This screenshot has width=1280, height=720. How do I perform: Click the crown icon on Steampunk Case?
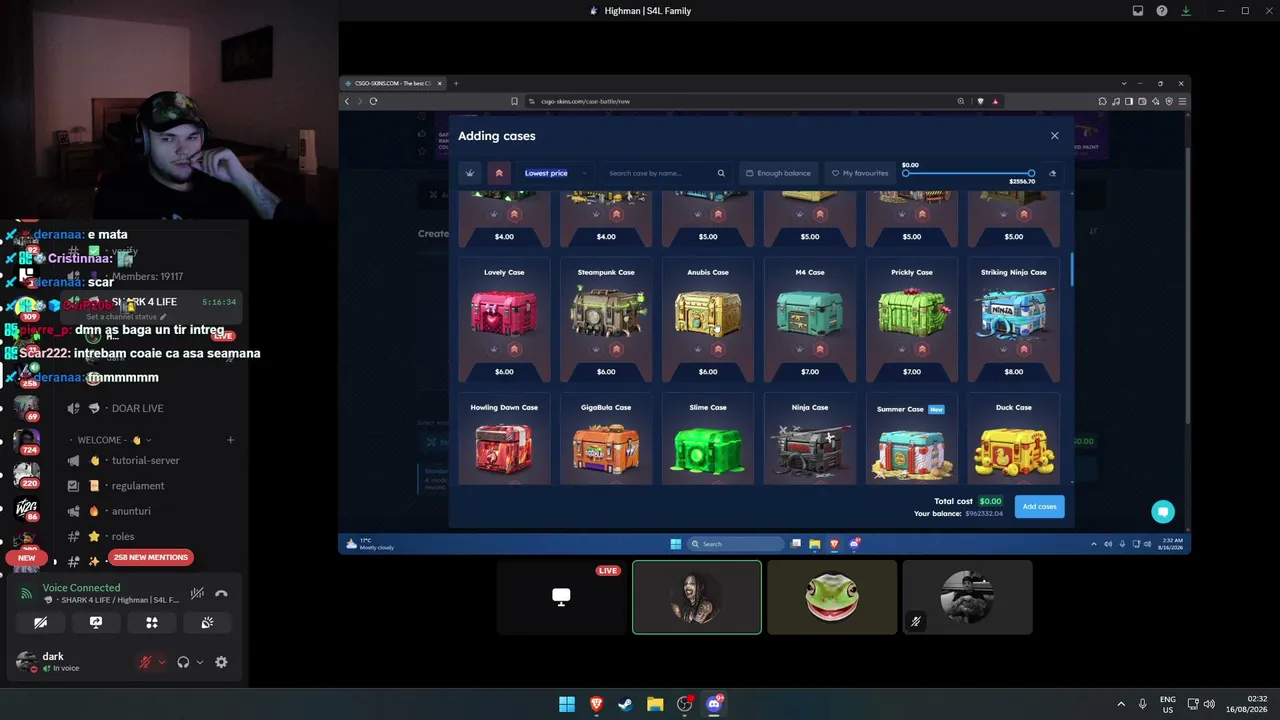pyautogui.click(x=596, y=349)
